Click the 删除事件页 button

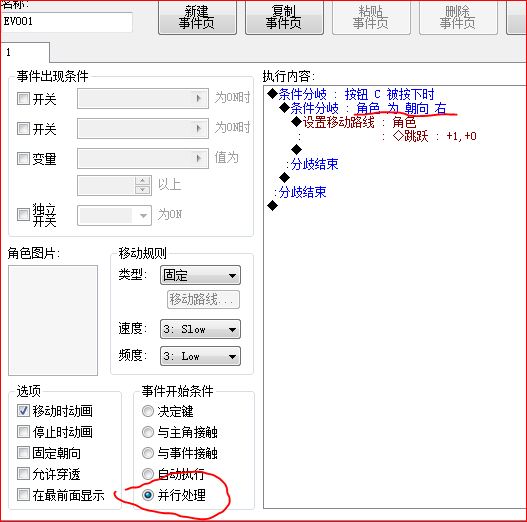(458, 17)
